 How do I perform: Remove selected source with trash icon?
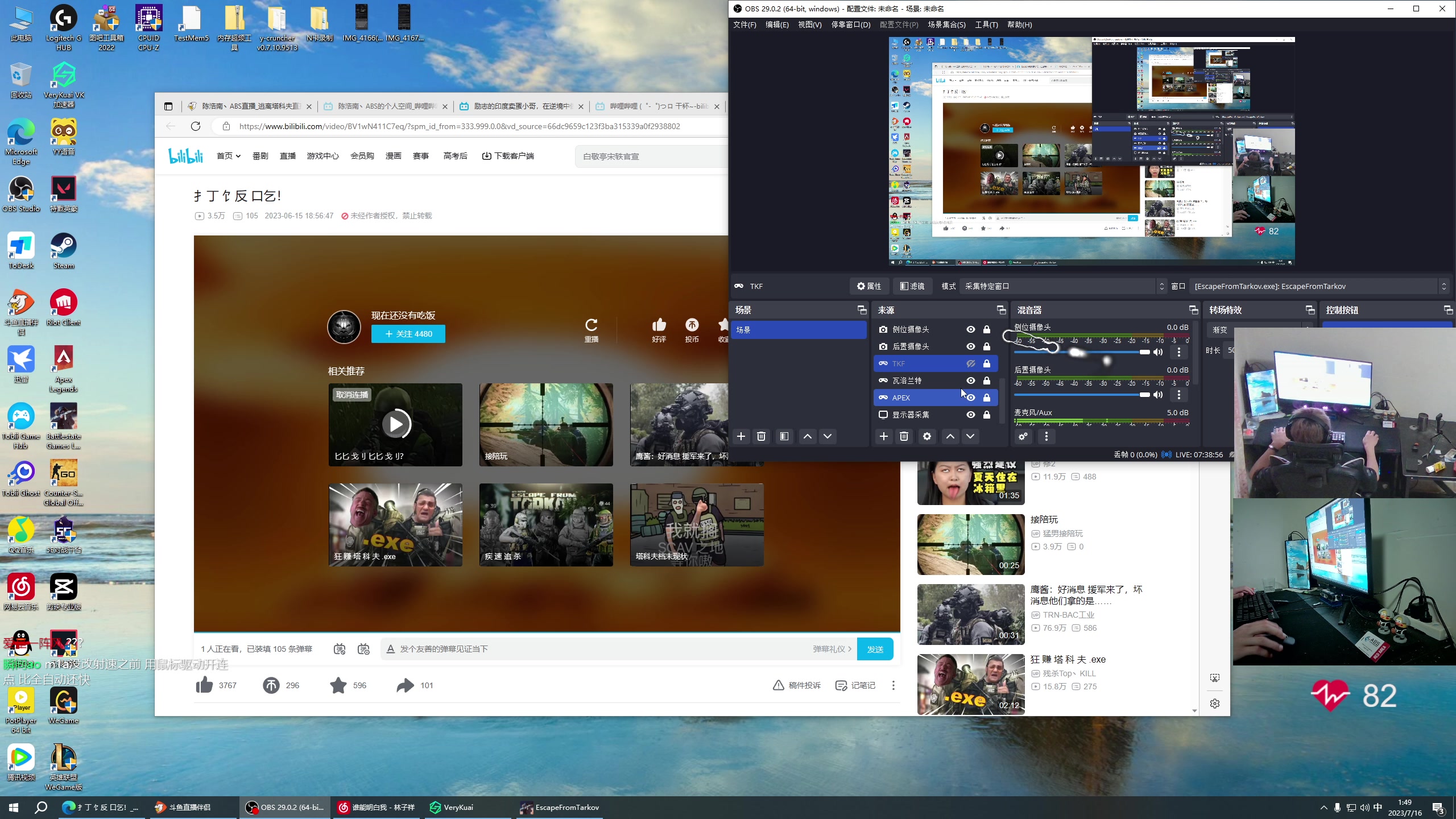904,436
